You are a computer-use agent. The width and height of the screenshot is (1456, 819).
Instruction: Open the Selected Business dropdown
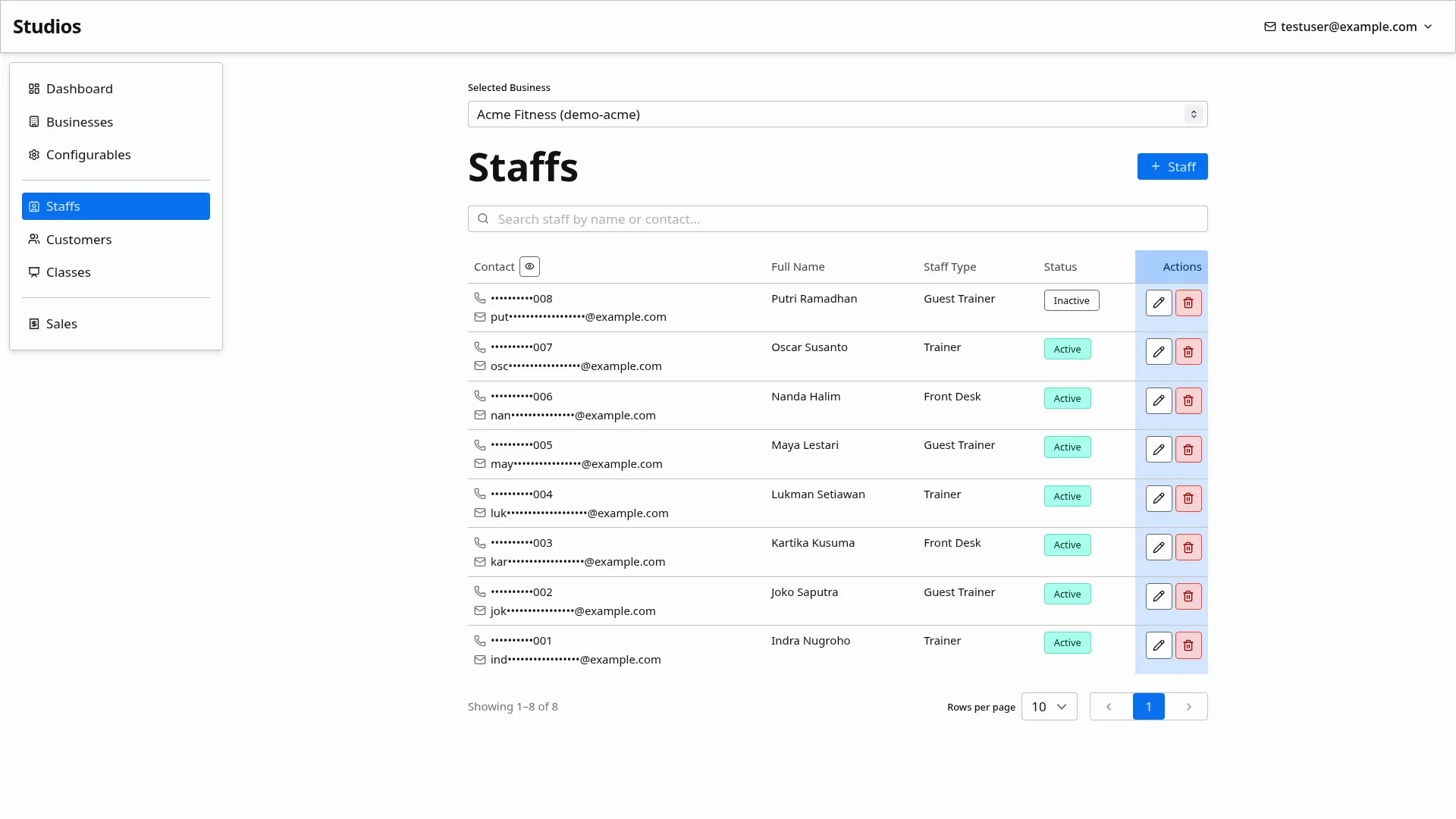pyautogui.click(x=837, y=115)
